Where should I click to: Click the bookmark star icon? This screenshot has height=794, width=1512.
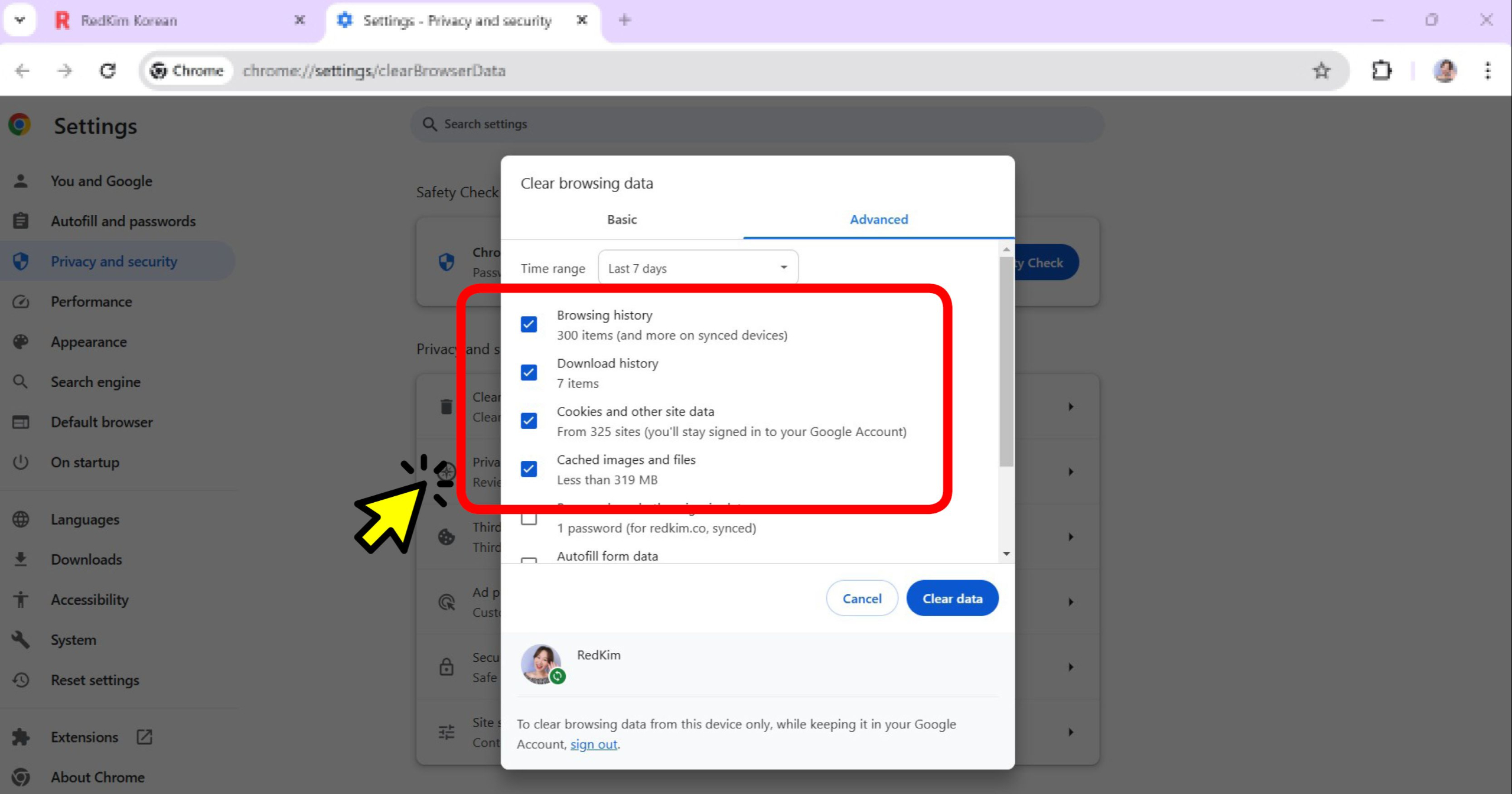tap(1321, 71)
